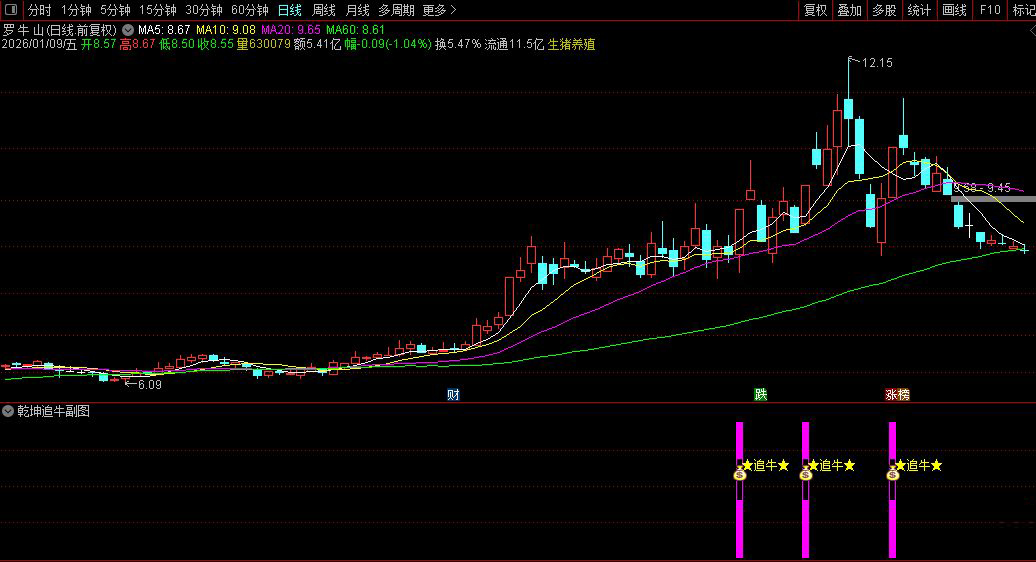The image size is (1036, 562).
Task: Switch to the 分时 intraday view
Action: point(39,10)
